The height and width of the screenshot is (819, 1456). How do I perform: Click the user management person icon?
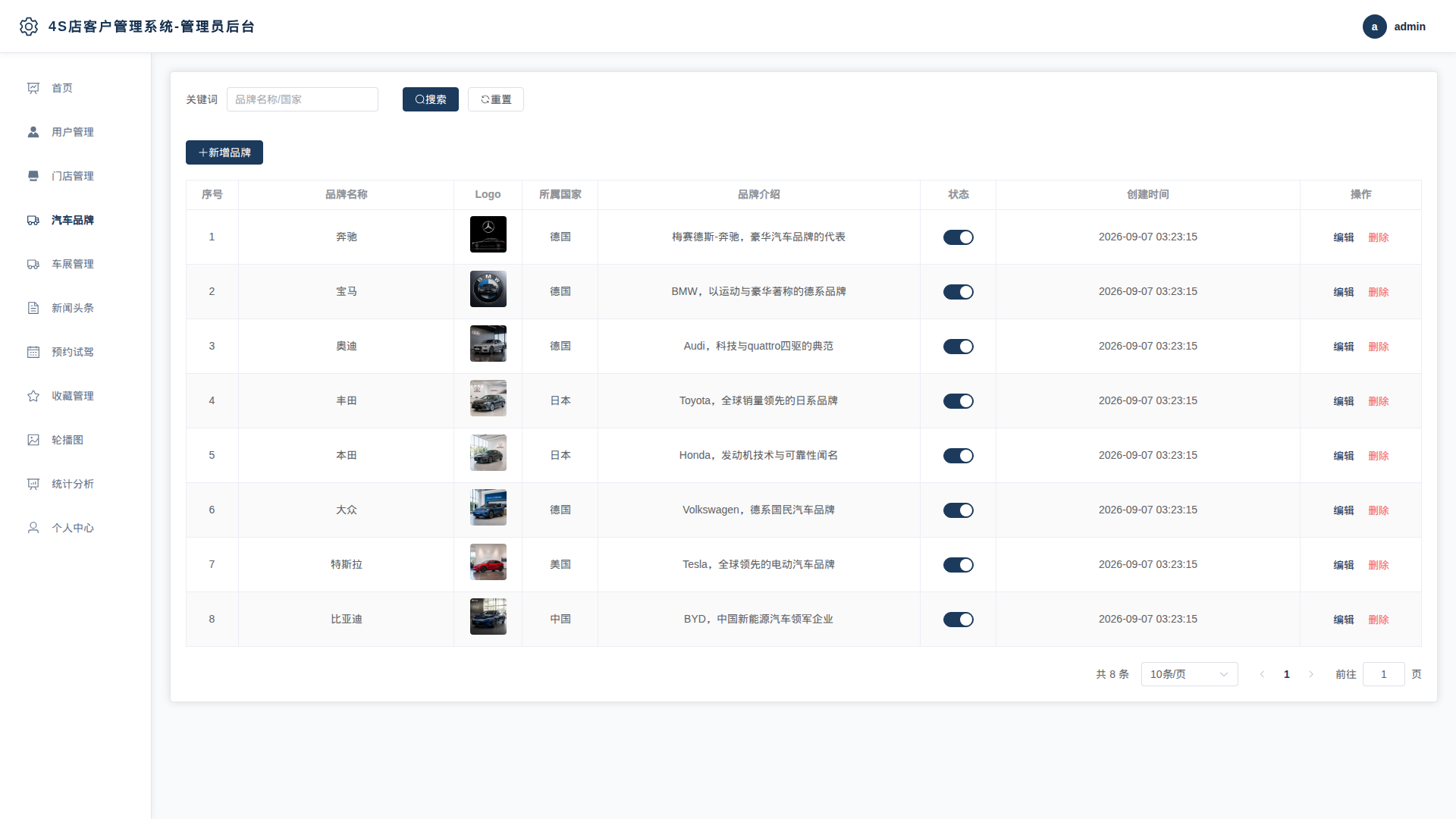click(33, 132)
